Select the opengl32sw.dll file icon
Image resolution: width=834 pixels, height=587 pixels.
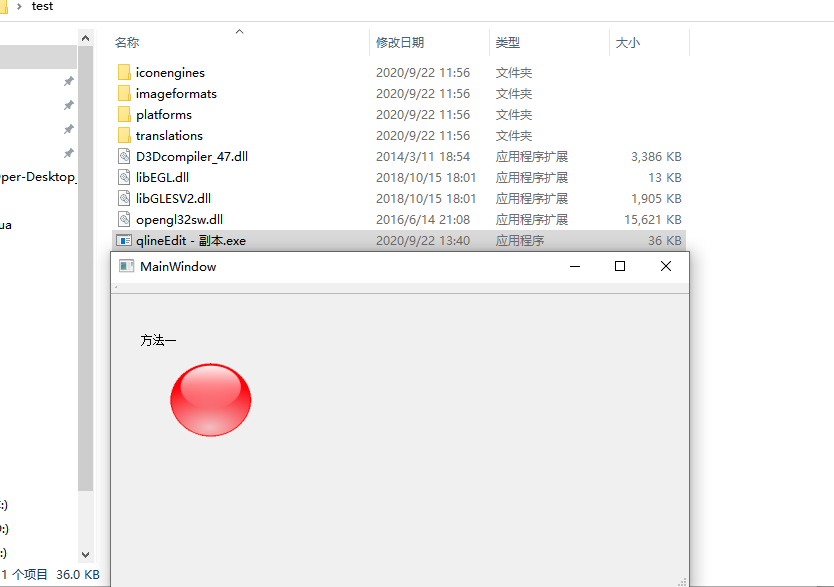pyautogui.click(x=125, y=219)
